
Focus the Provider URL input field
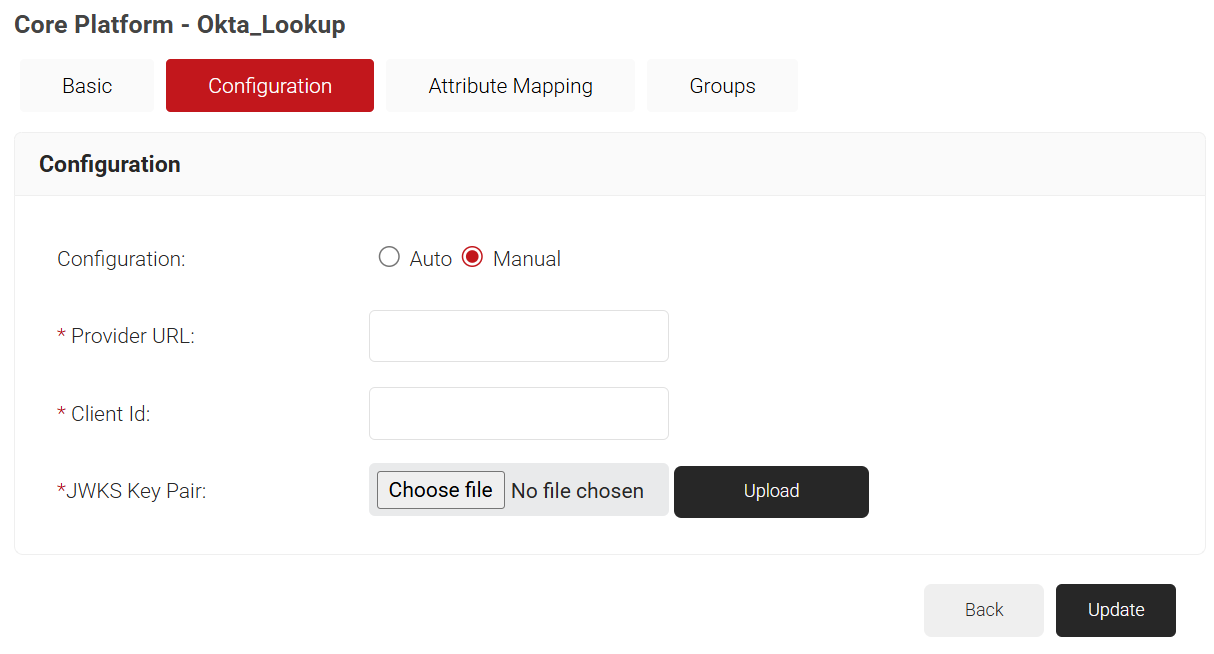point(518,336)
